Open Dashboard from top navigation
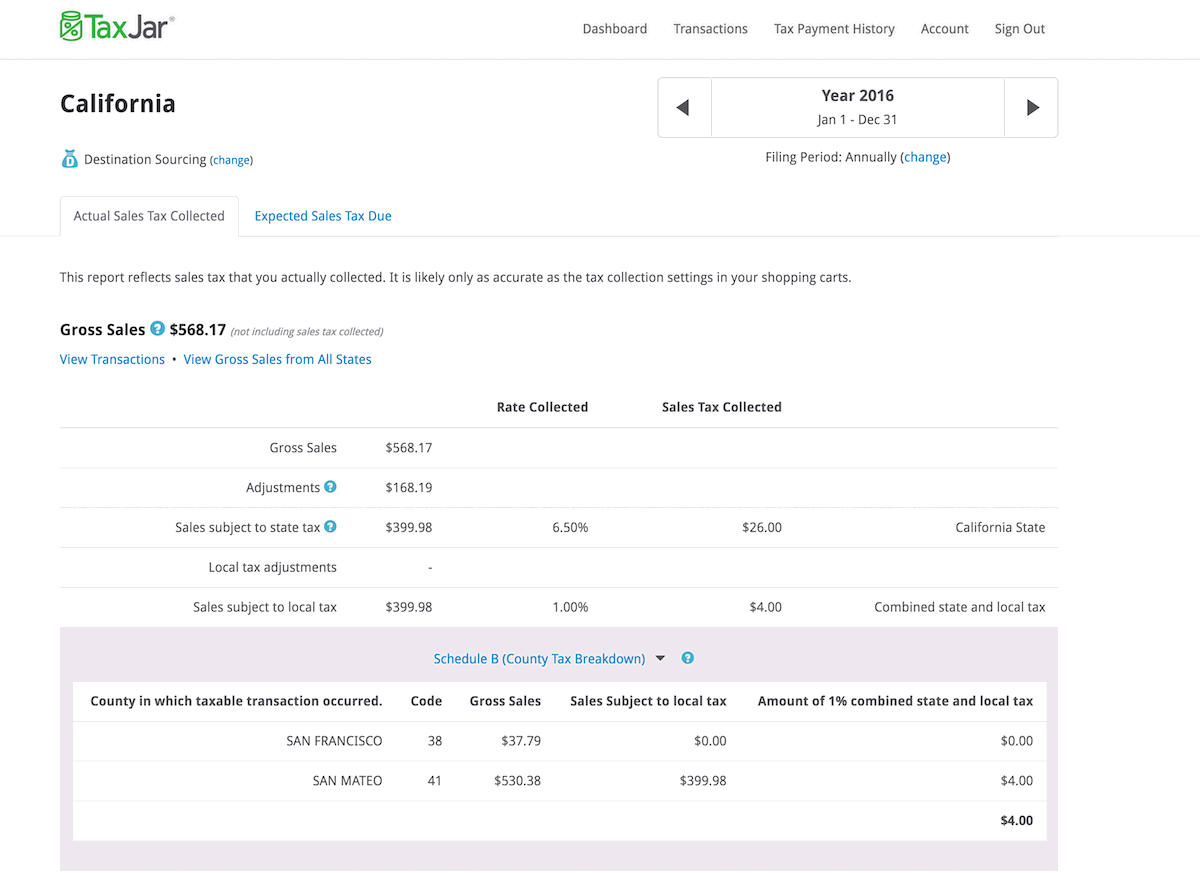Screen dimensions: 1200x873 614,29
